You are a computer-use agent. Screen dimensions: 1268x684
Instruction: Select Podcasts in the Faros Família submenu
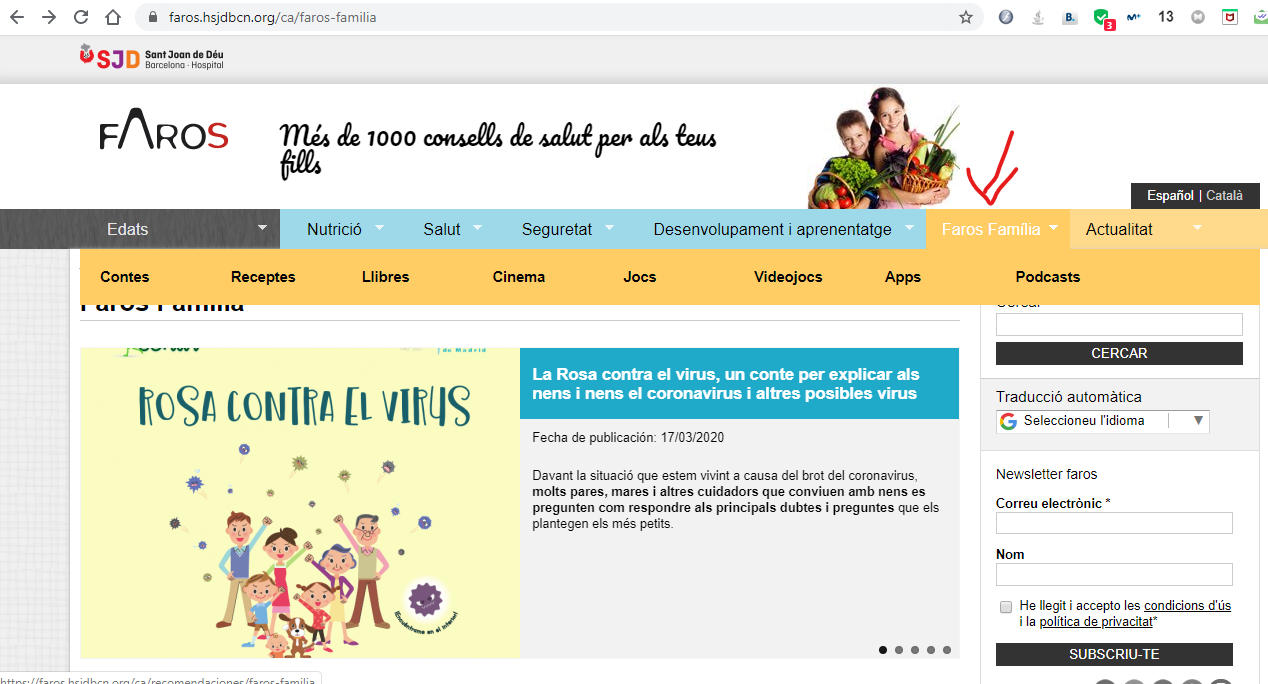click(1047, 277)
